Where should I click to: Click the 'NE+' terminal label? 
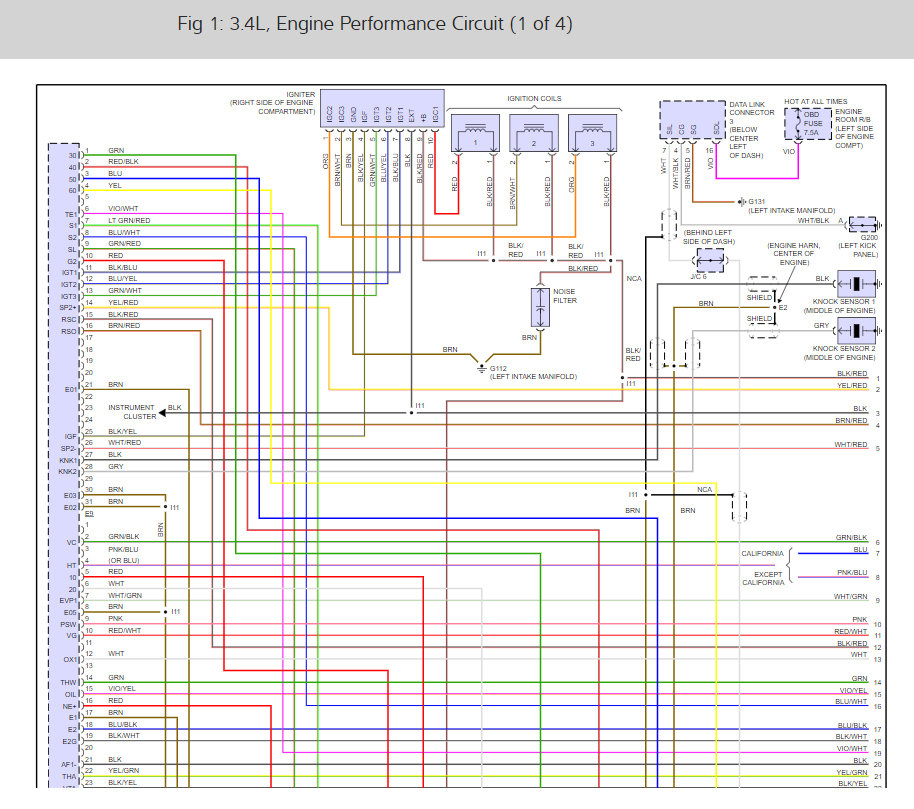coord(69,706)
